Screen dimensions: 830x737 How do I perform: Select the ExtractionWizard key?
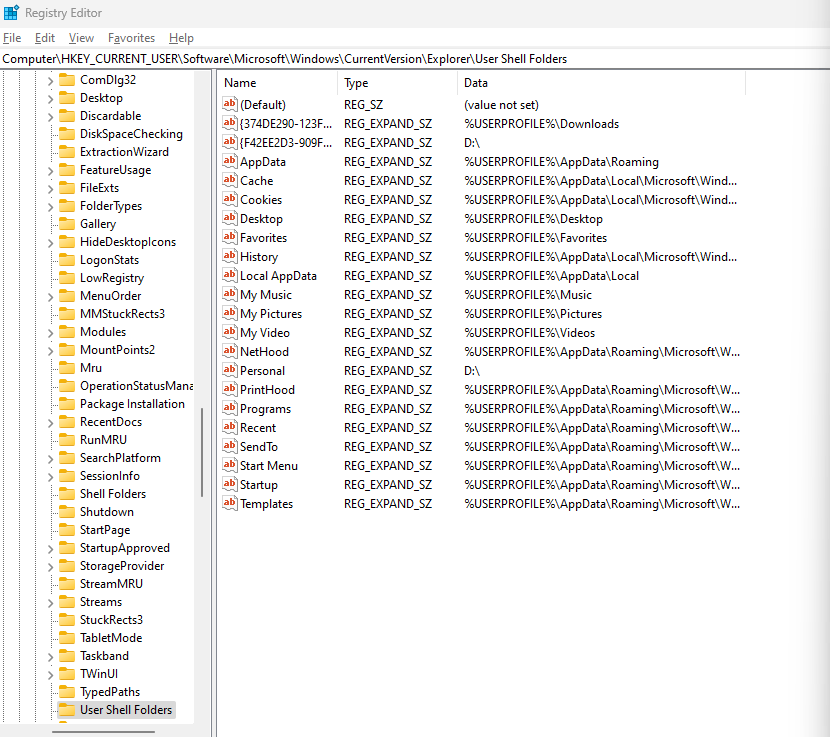(x=124, y=152)
